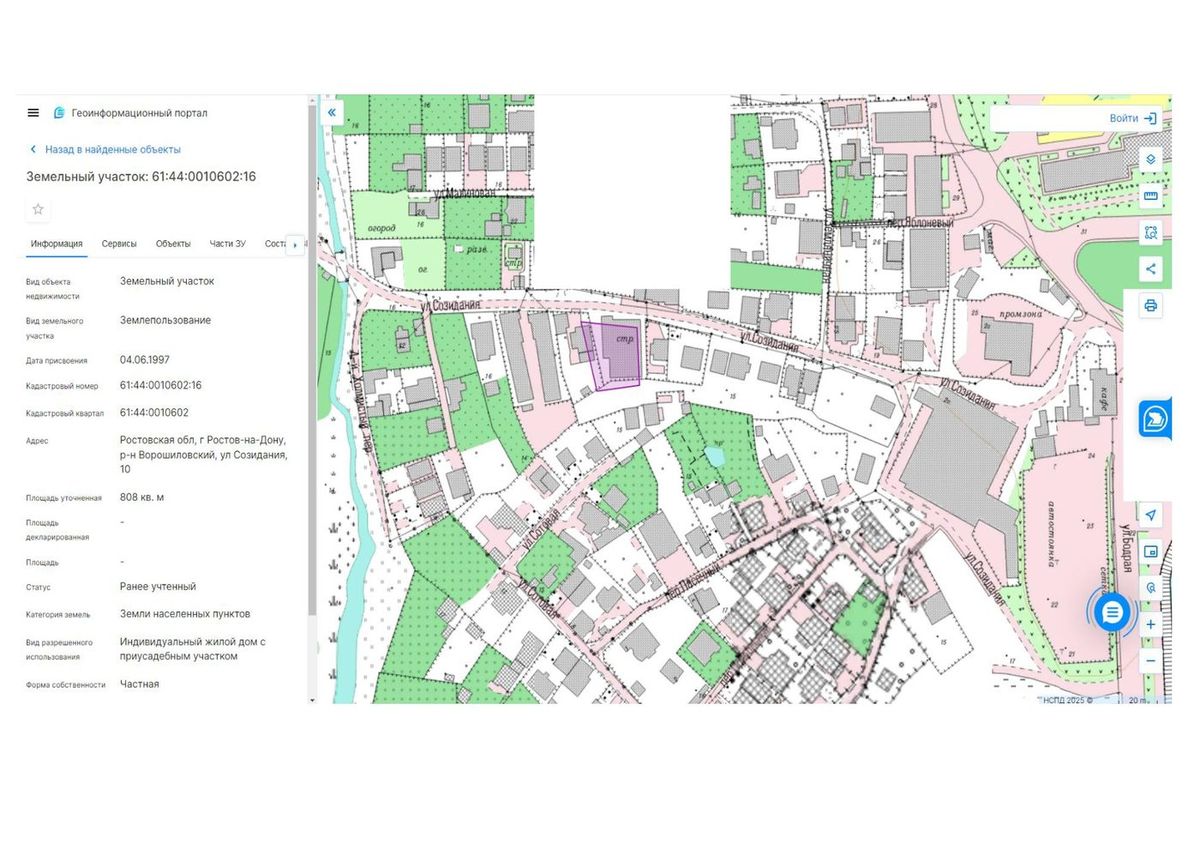The height and width of the screenshot is (849, 1200).
Task: Select the ruler measurement tool
Action: tap(1151, 196)
